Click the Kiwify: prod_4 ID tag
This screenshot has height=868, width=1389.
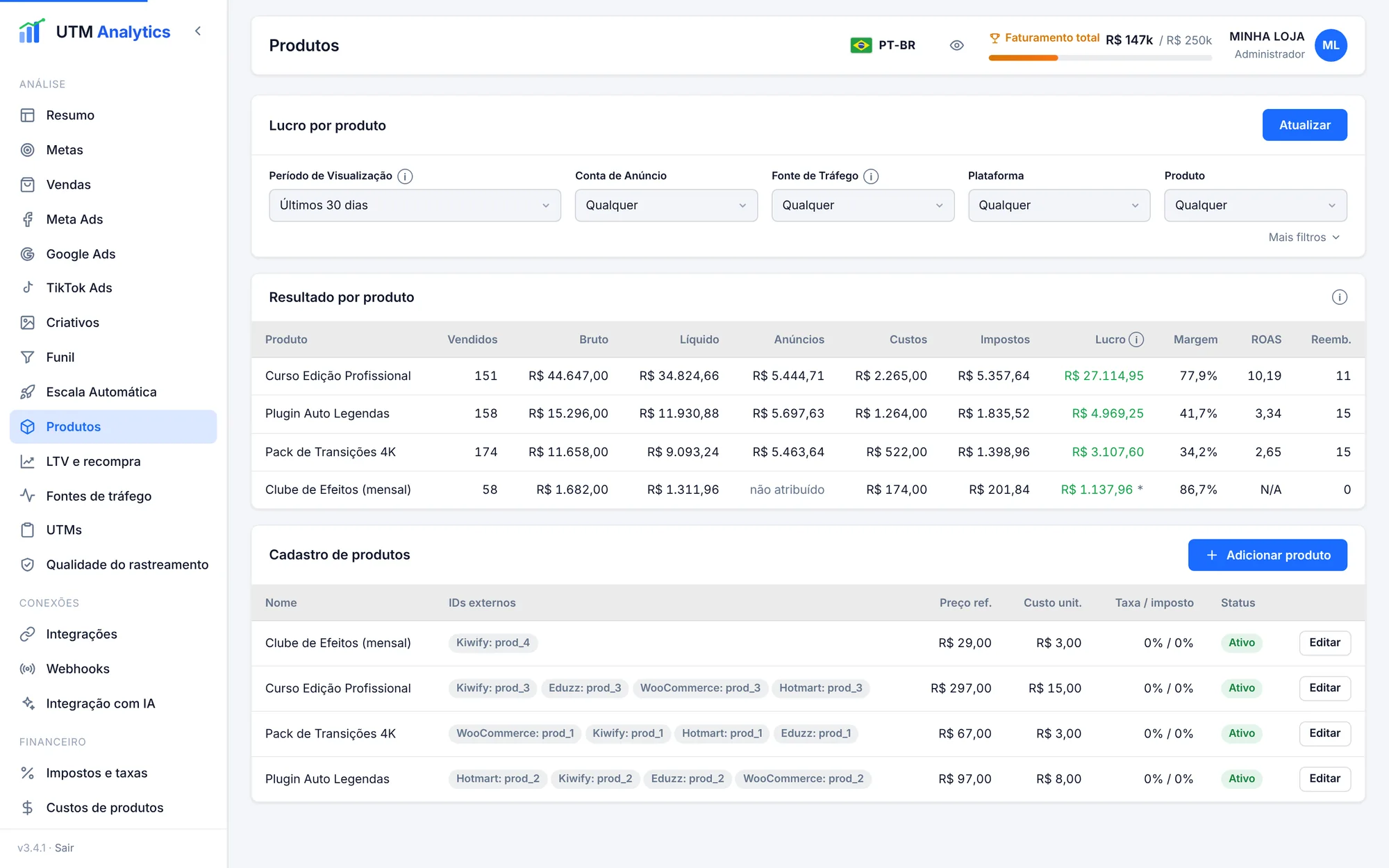point(492,643)
